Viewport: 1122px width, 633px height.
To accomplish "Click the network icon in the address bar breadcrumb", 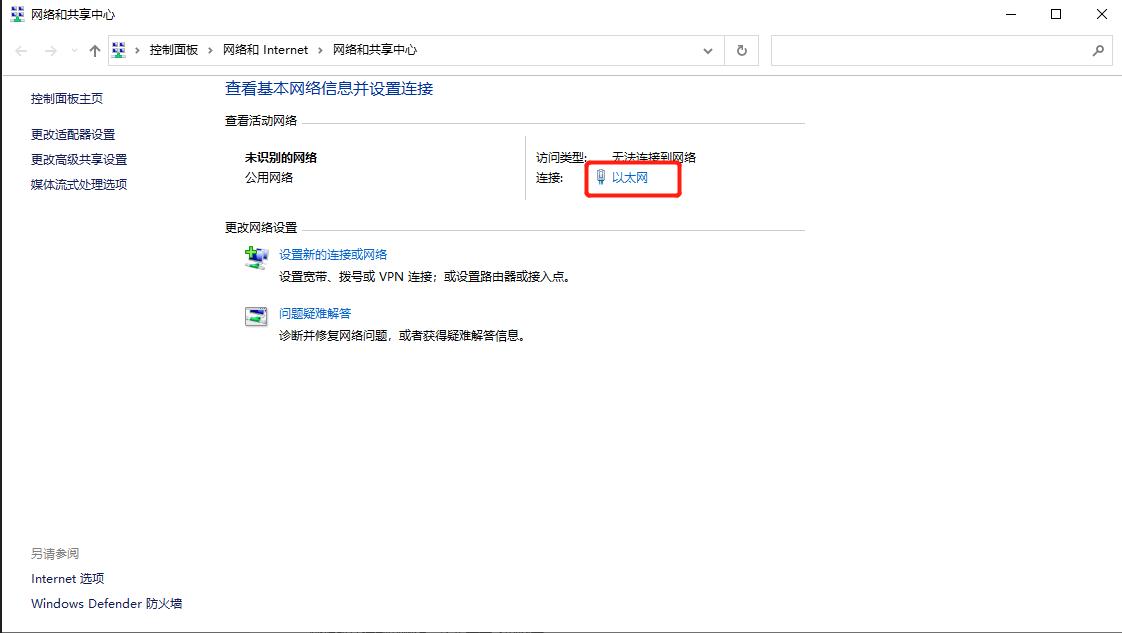I will [119, 49].
